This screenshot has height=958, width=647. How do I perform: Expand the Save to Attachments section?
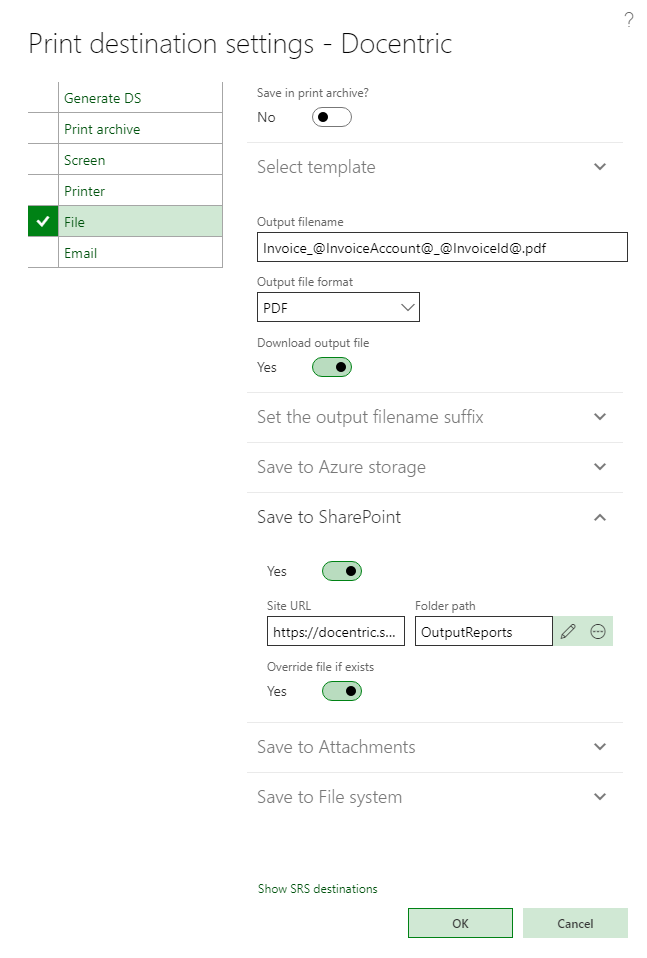point(600,747)
